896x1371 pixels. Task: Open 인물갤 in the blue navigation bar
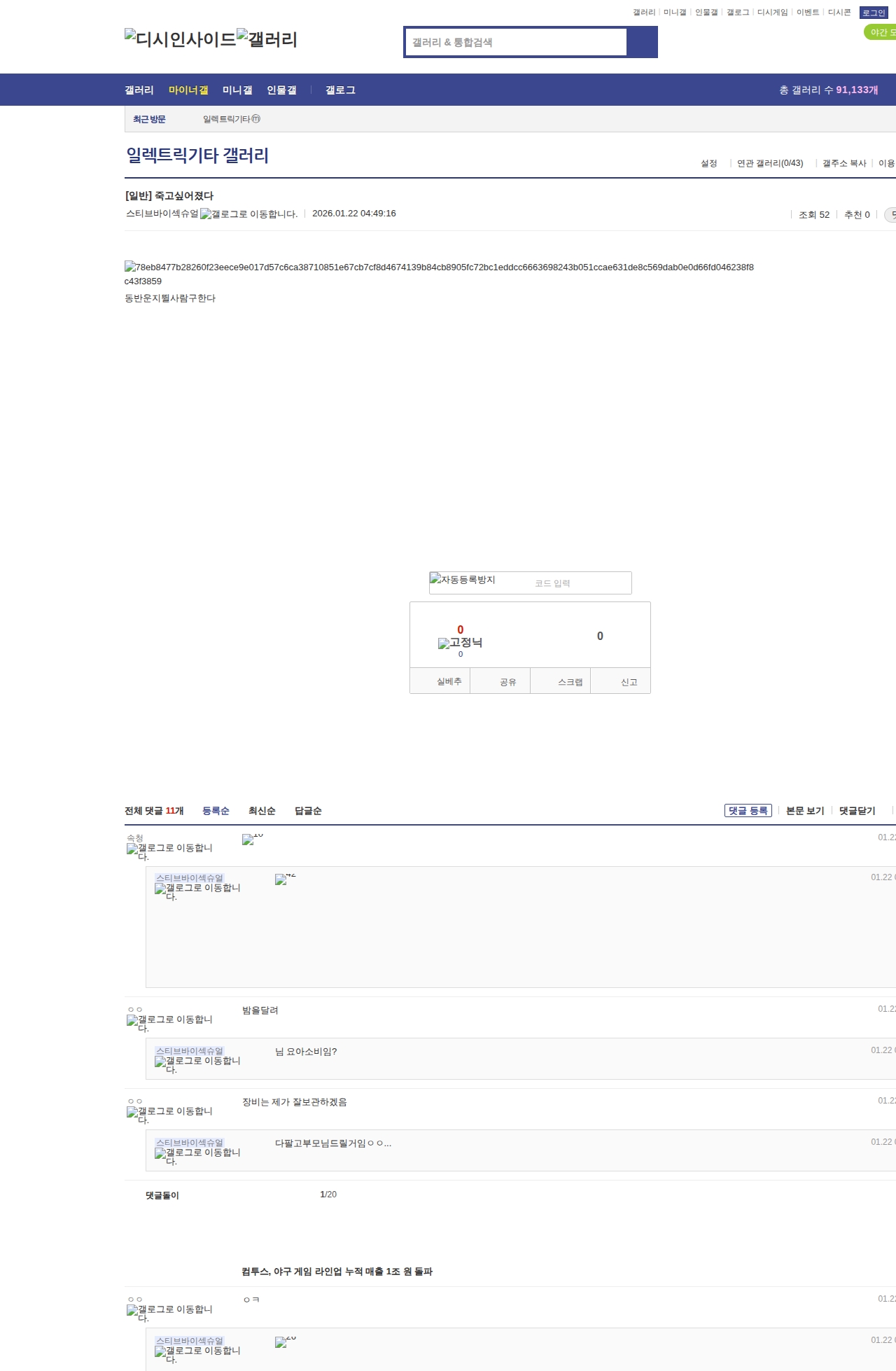click(x=281, y=90)
